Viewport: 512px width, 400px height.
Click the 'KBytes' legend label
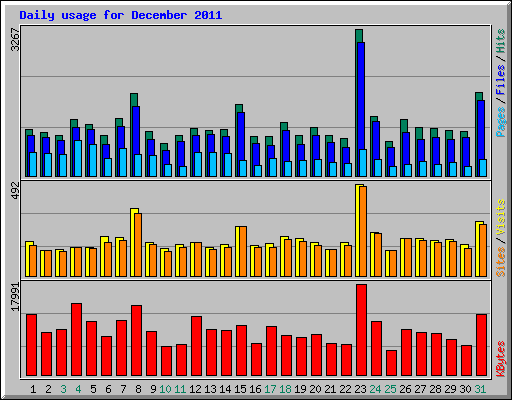501,359
